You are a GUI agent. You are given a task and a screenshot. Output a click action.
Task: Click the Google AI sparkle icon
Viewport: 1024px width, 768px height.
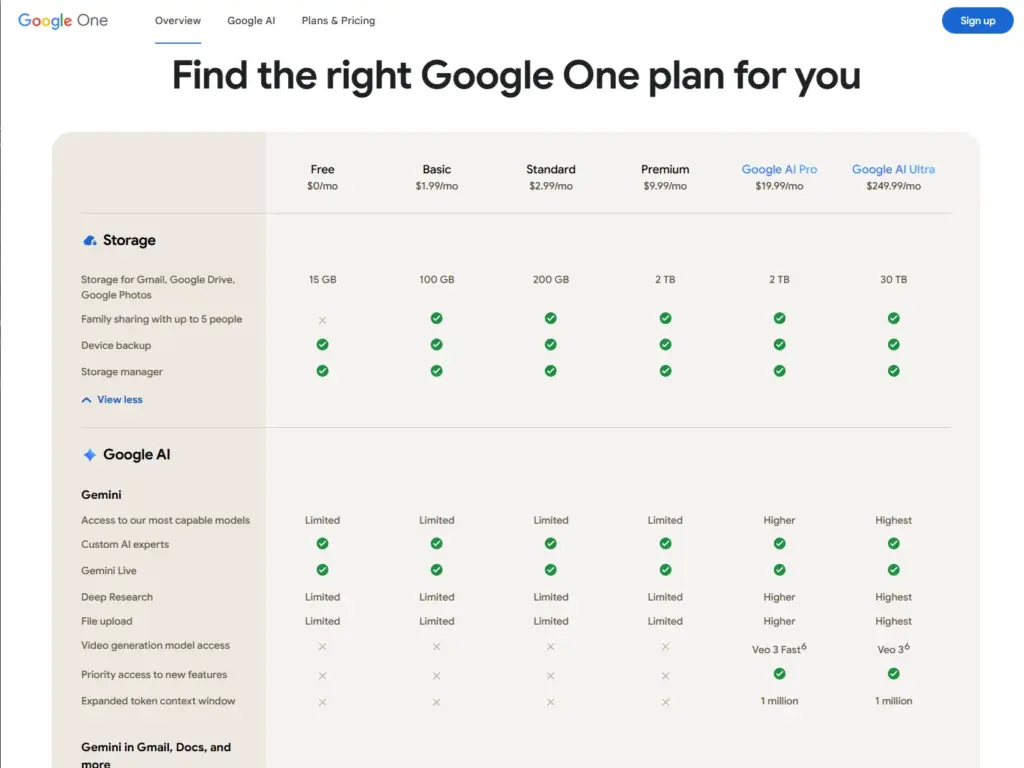click(90, 455)
